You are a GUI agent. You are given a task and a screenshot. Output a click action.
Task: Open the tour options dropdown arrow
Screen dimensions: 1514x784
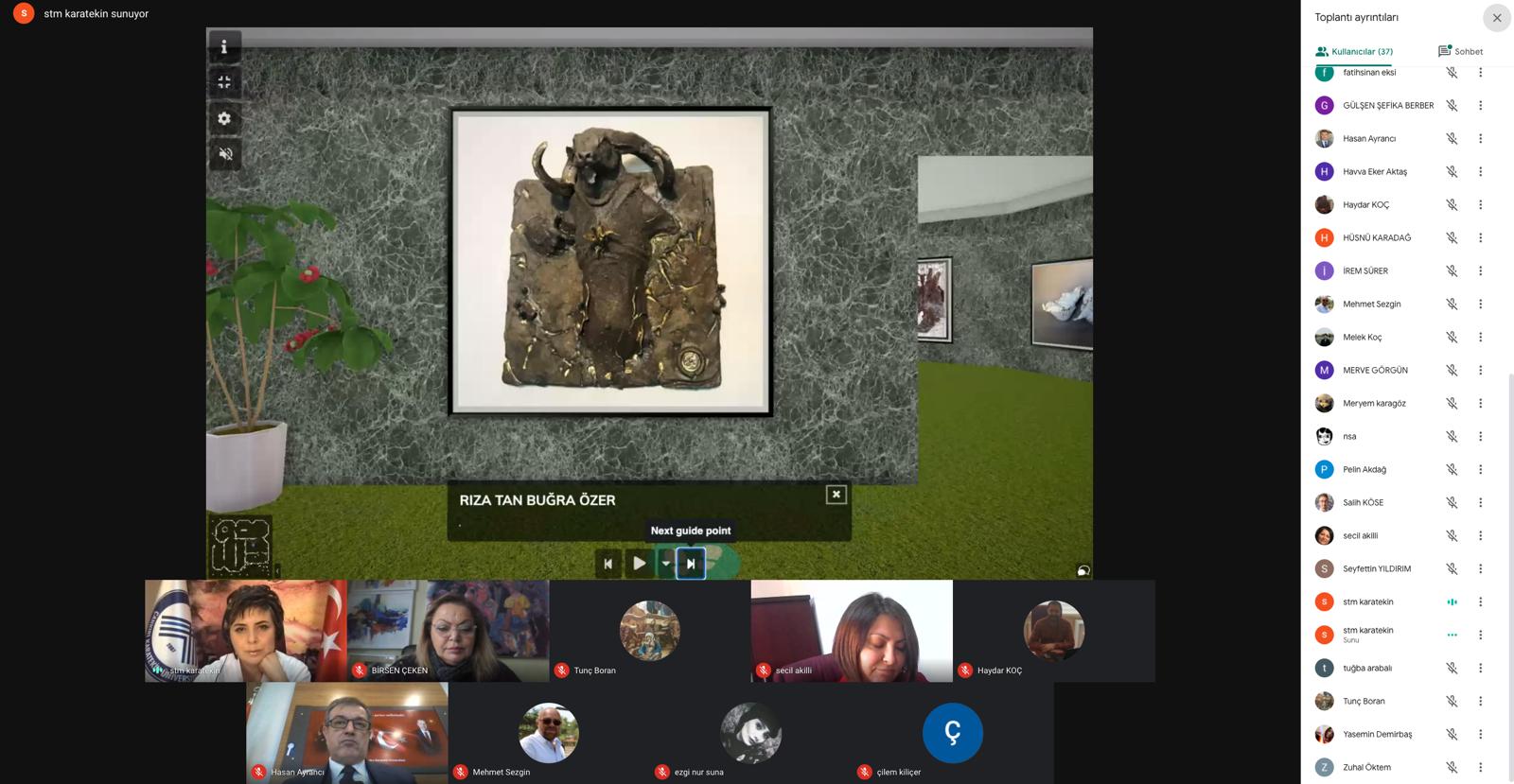665,564
